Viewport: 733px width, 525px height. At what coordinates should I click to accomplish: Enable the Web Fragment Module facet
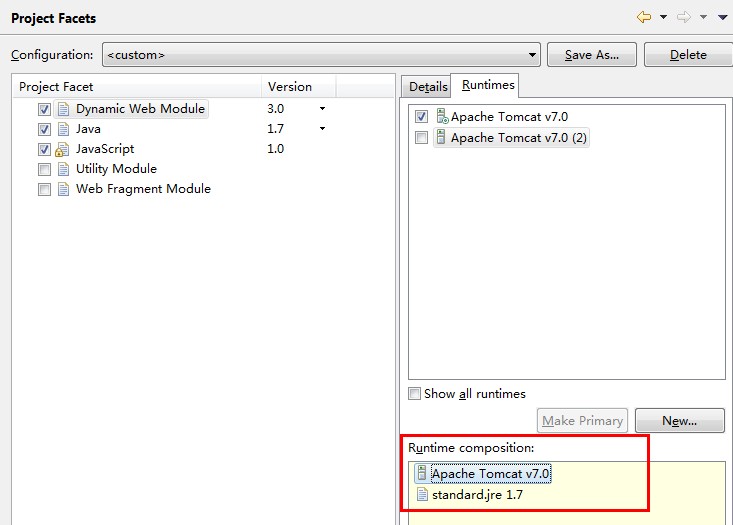[44, 189]
